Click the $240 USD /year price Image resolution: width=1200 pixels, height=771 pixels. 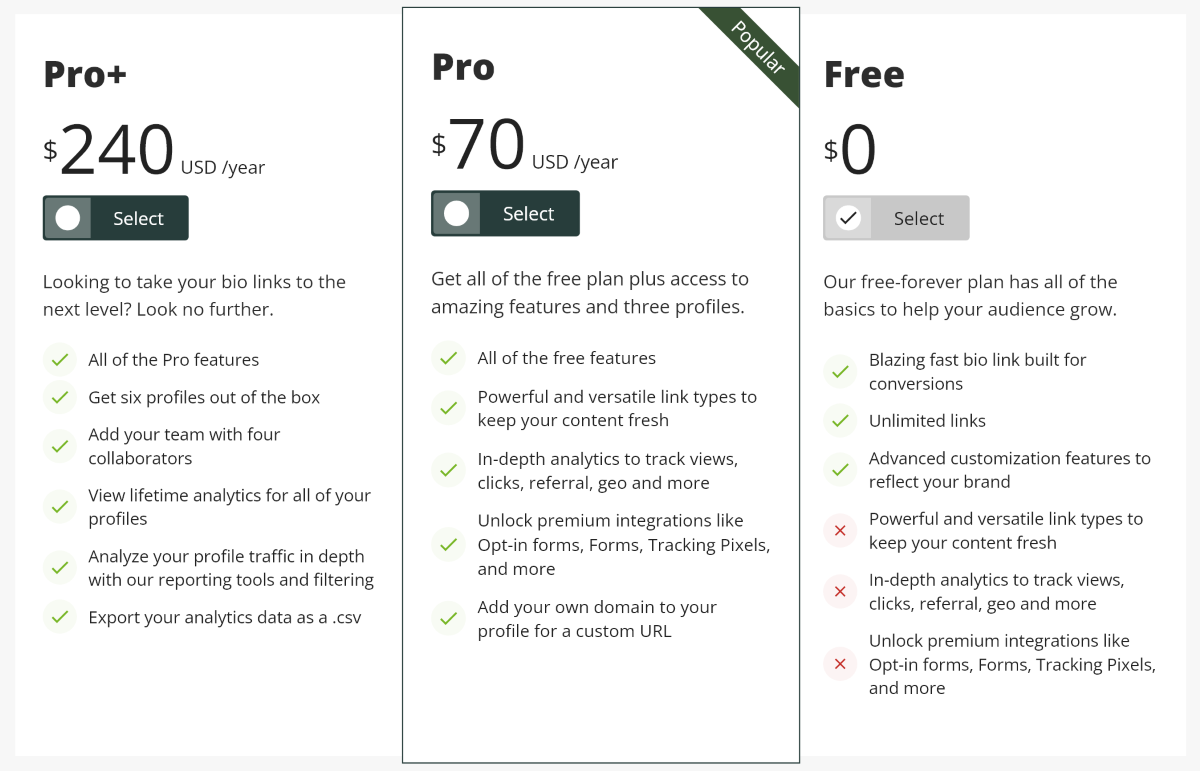pyautogui.click(x=154, y=150)
